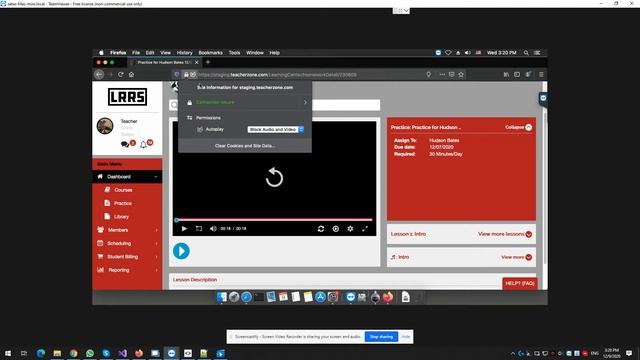This screenshot has height=360, width=640.
Task: Open the notifications bell icon
Action: point(143,144)
